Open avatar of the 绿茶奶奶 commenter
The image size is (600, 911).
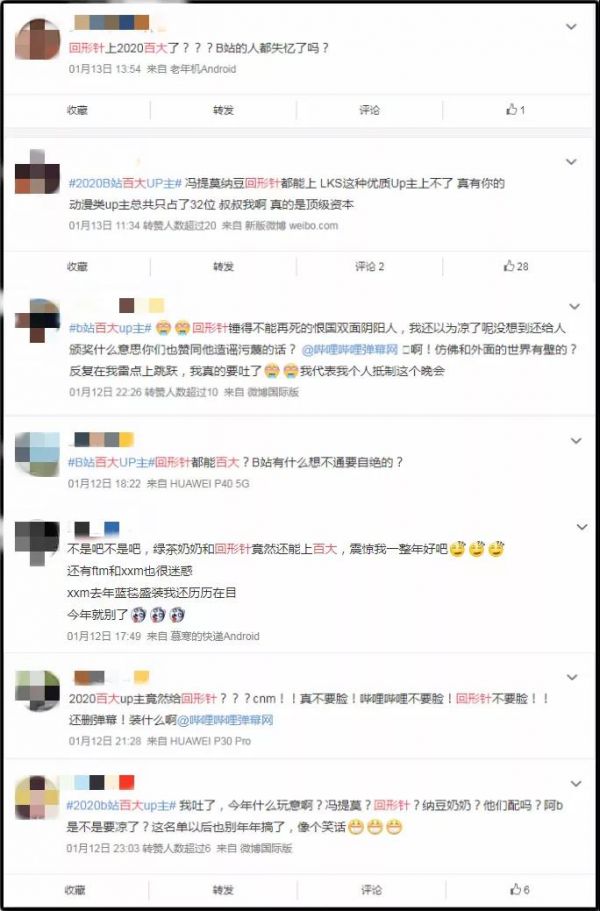(x=37, y=543)
